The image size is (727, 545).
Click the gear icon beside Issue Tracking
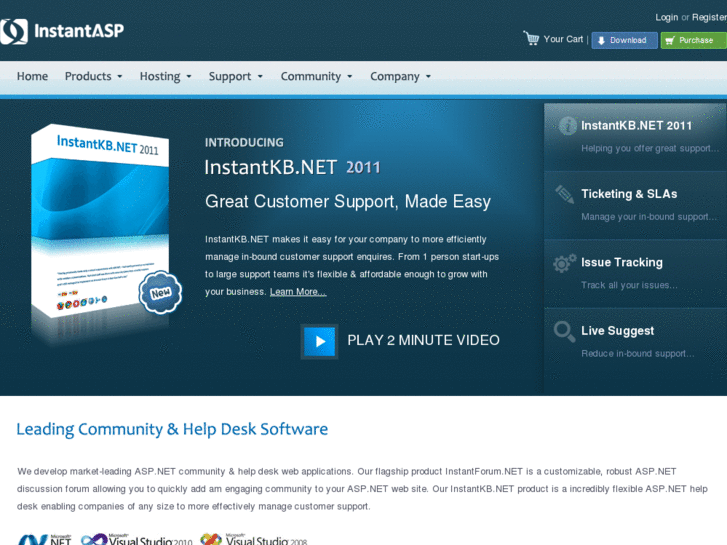pyautogui.click(x=564, y=263)
